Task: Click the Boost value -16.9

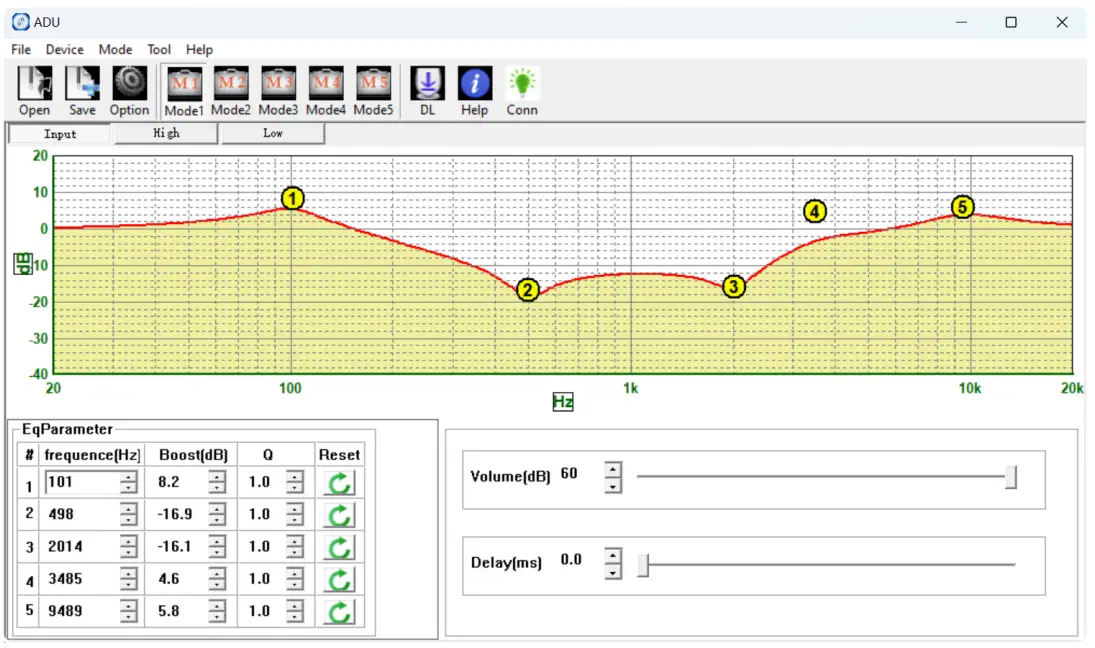Action: [x=175, y=514]
